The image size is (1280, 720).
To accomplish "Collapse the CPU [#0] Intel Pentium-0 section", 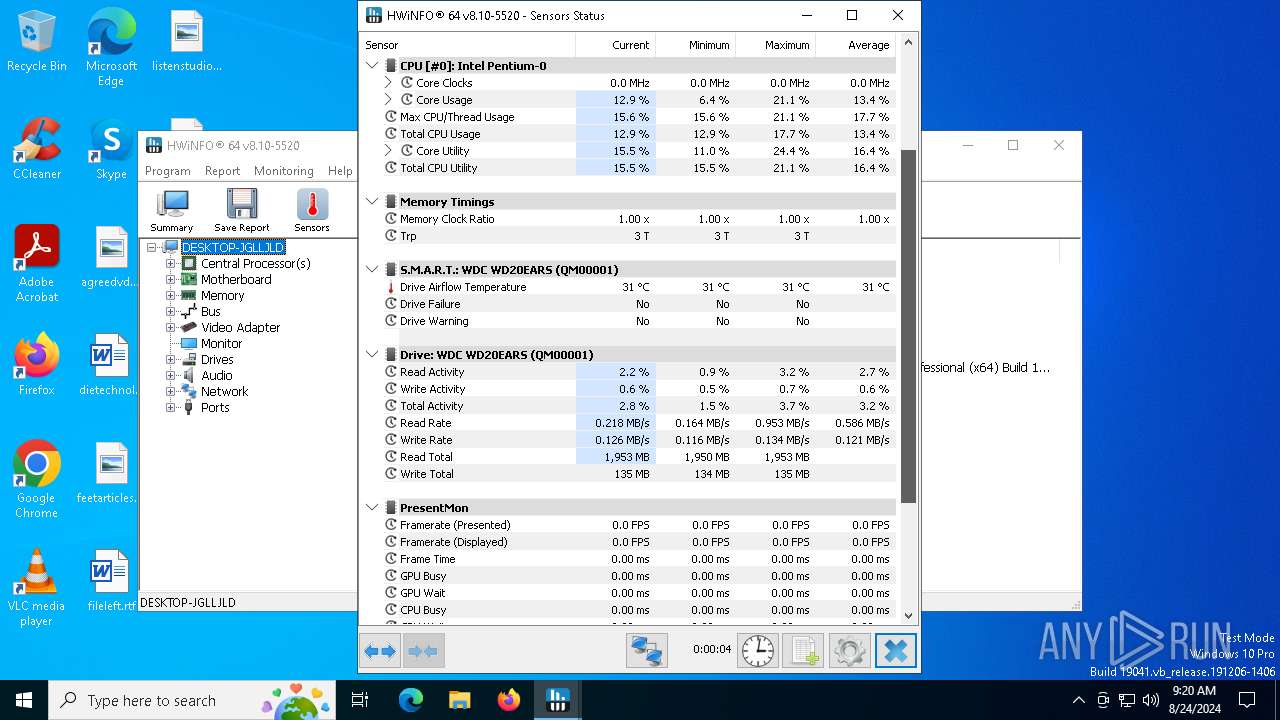I will pos(372,66).
